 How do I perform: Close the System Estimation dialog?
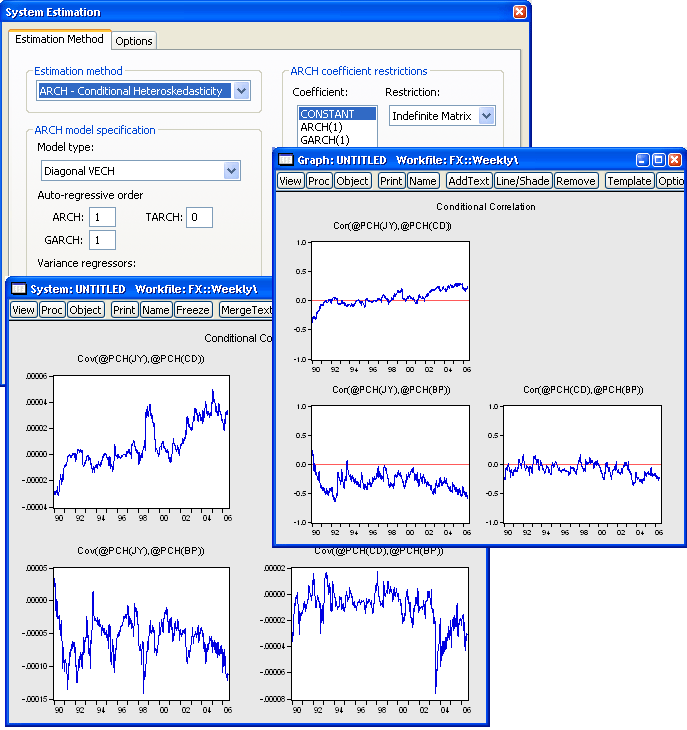pos(519,12)
